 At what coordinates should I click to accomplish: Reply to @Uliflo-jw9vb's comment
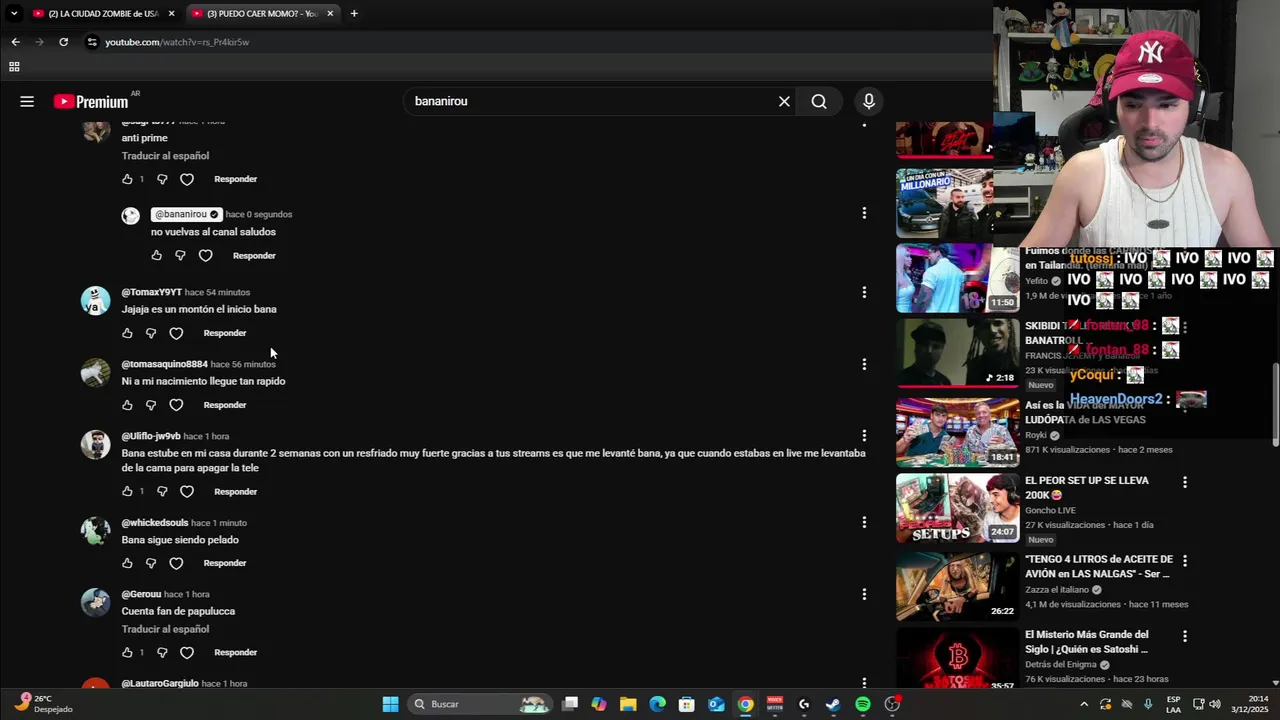[x=236, y=492]
